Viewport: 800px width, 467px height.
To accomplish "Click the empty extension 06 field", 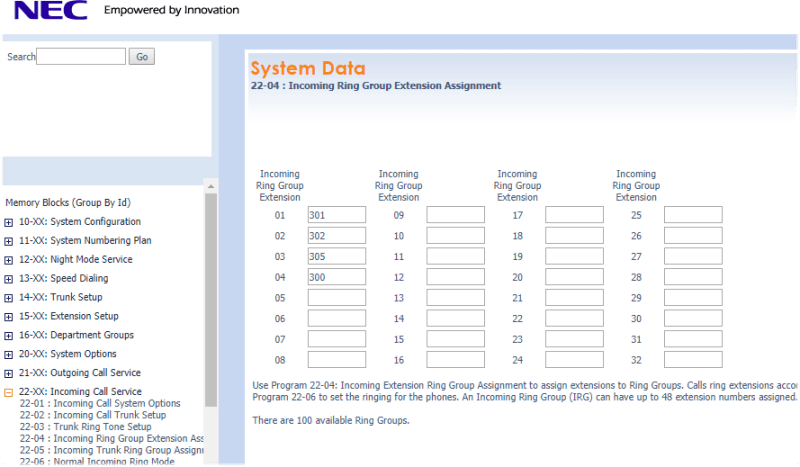I will coord(337,318).
